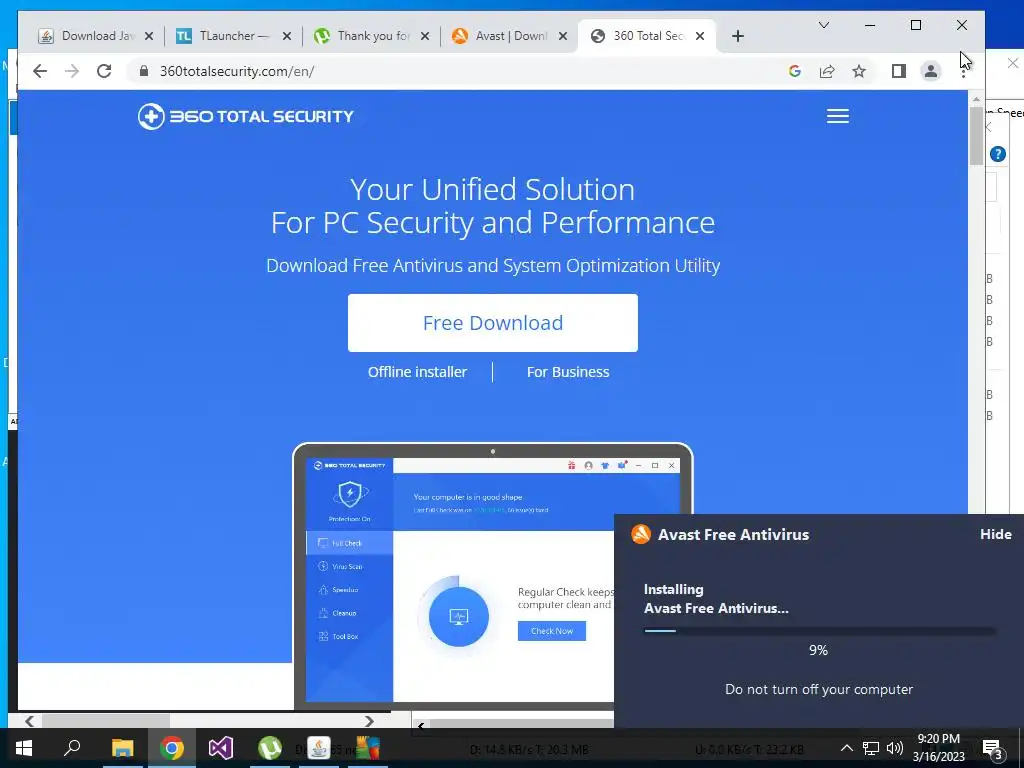This screenshot has height=768, width=1024.
Task: Close the TLauncher tab
Action: coord(287,36)
